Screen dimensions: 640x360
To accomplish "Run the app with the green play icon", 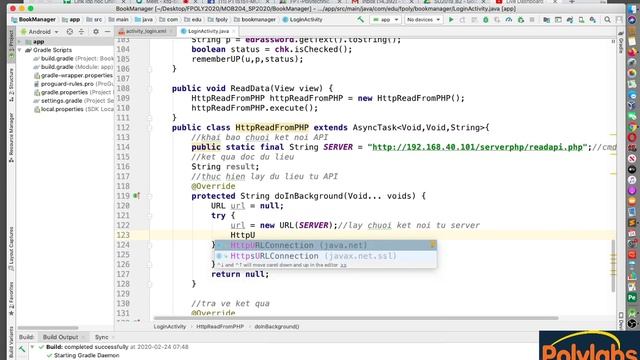I will (x=451, y=20).
